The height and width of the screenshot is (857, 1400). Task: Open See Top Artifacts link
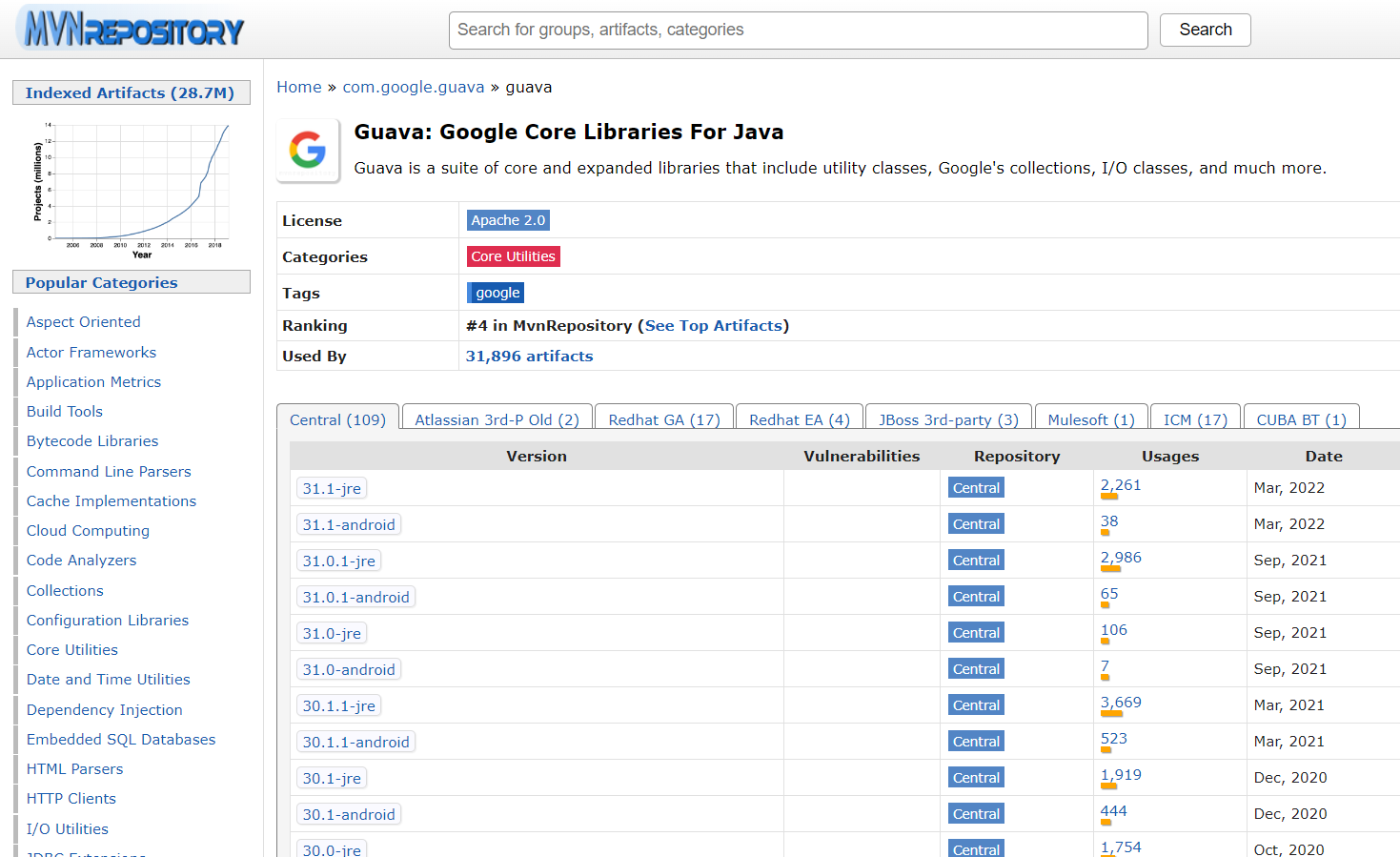[x=714, y=325]
